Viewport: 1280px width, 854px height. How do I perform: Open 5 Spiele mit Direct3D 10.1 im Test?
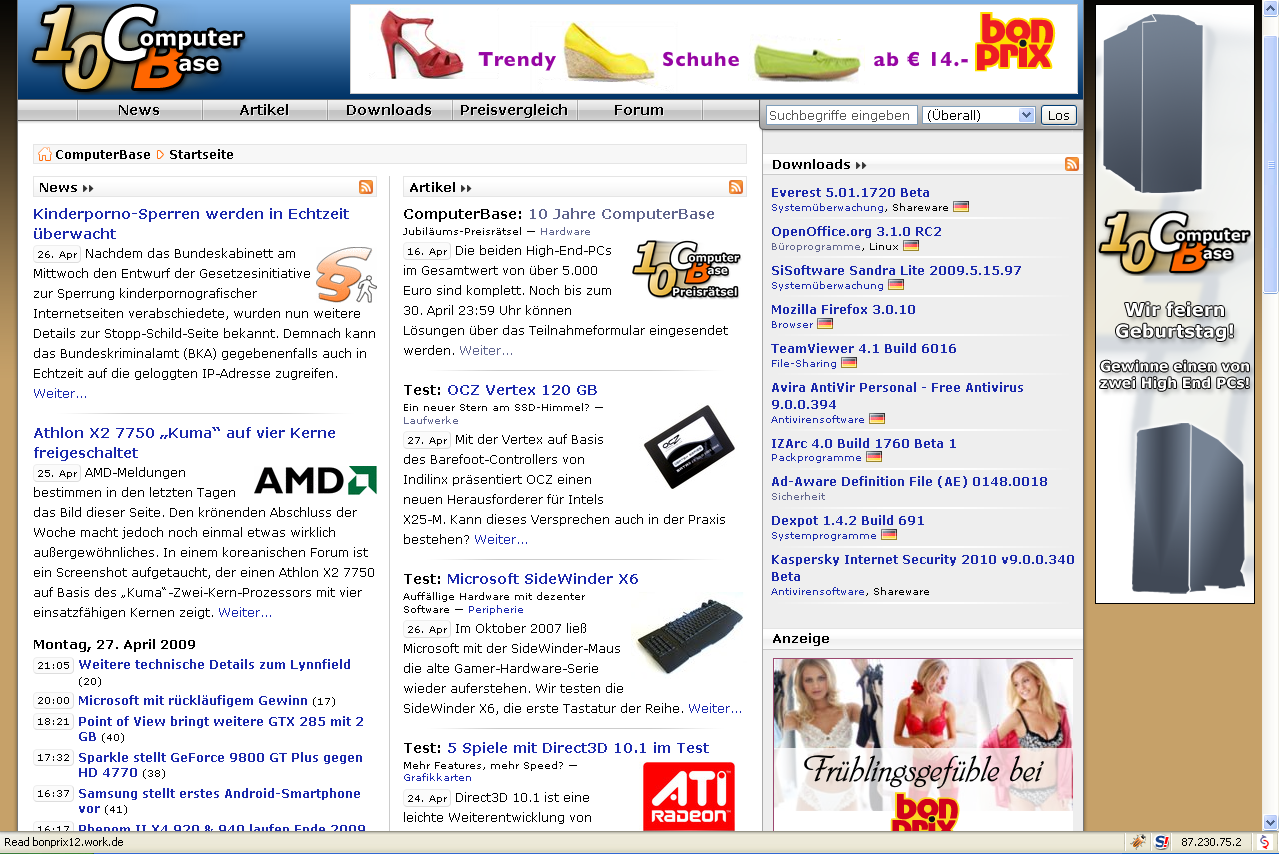click(x=578, y=747)
